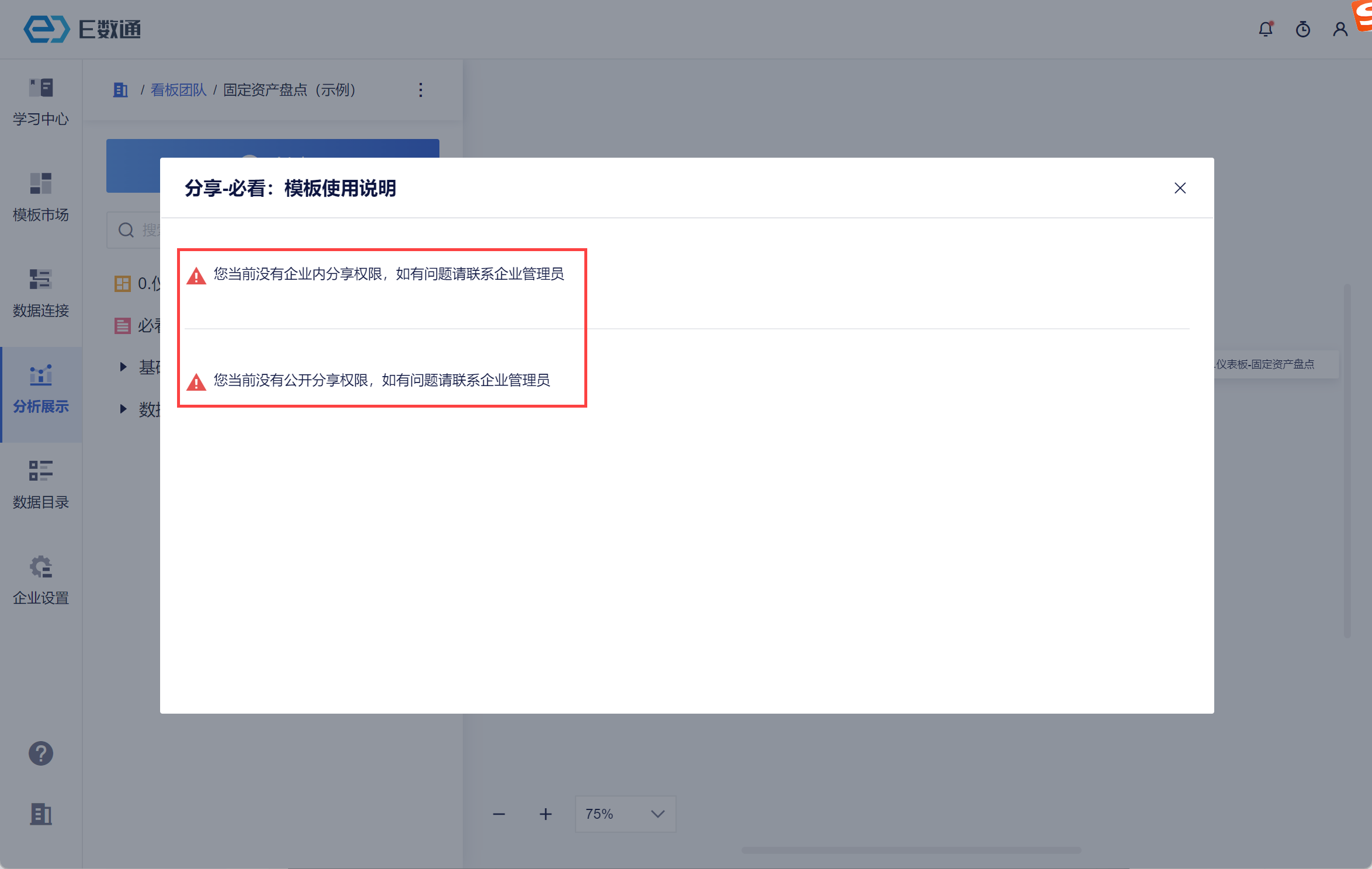Click the zoom in plus button
1372x869 pixels.
[x=545, y=814]
